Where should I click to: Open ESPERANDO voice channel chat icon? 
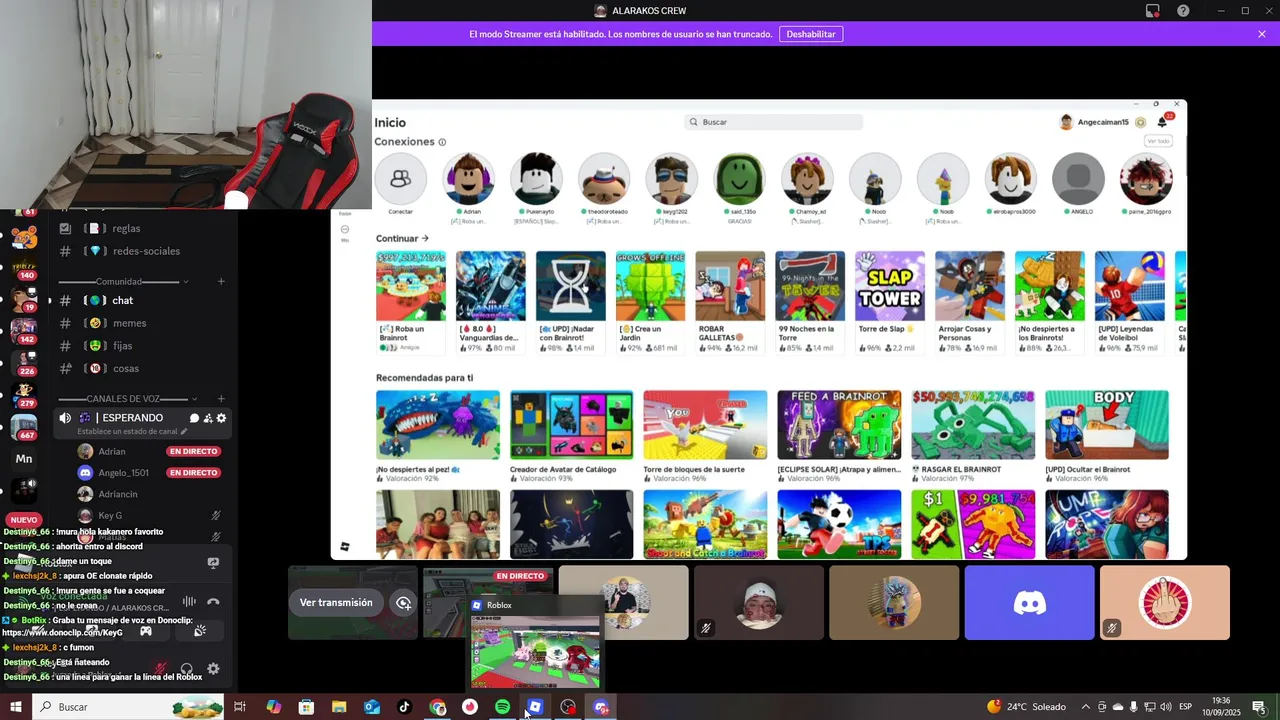click(194, 418)
